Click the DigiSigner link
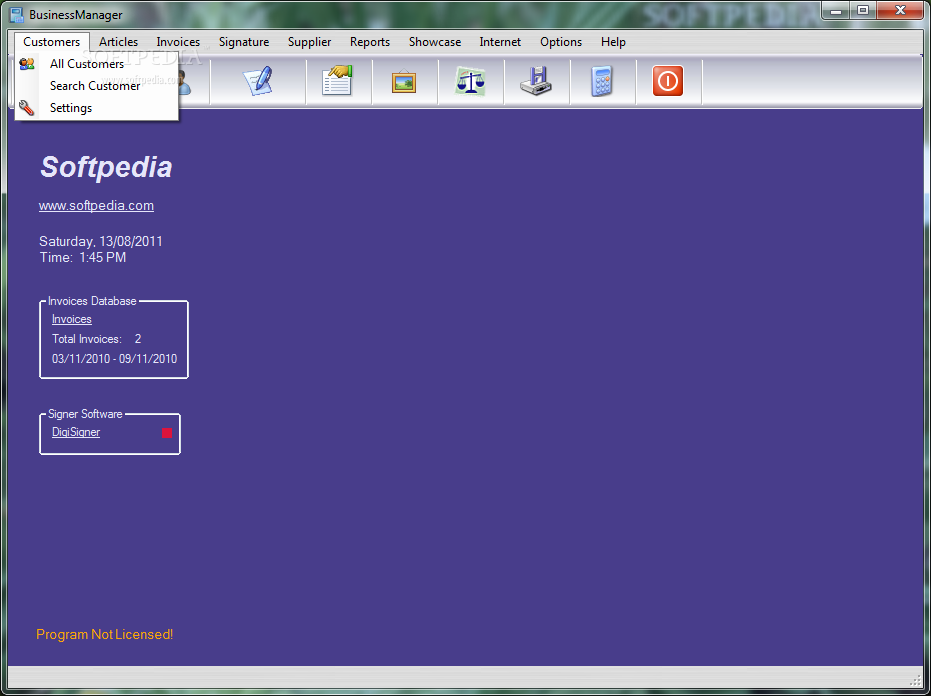Viewport: 931px width, 696px height. tap(76, 432)
